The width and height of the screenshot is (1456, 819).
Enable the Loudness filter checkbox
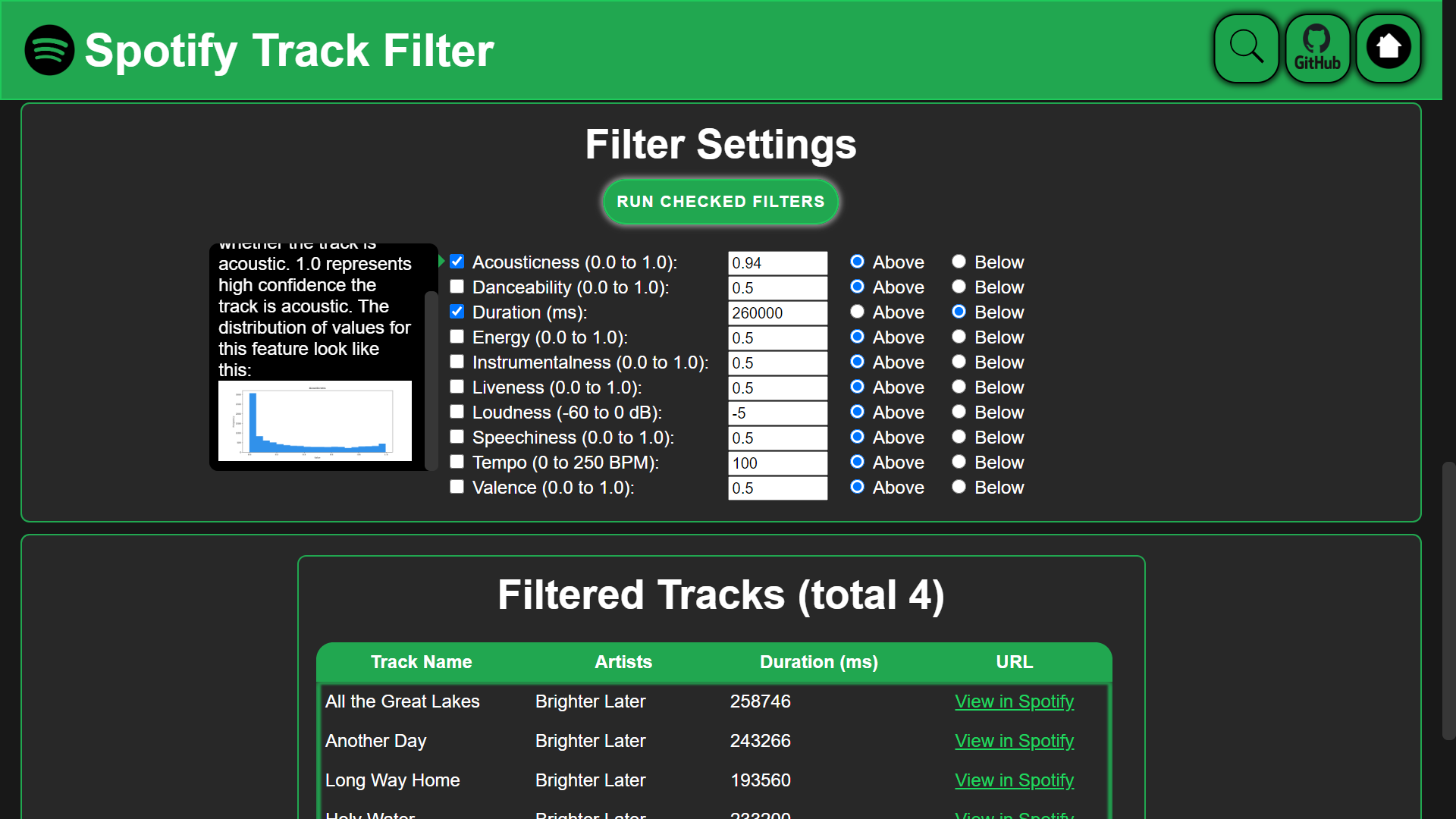457,412
